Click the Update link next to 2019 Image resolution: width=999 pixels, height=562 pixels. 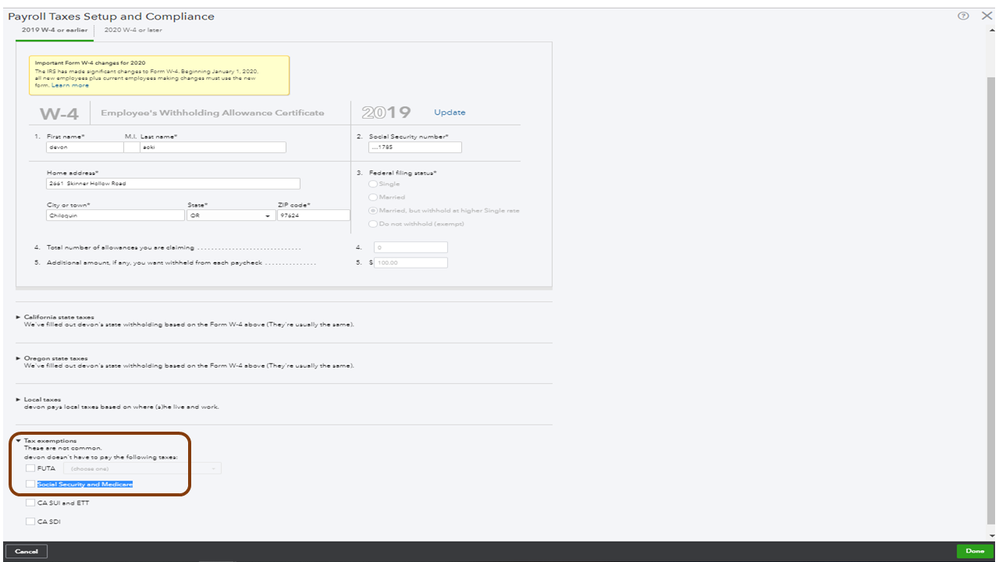pos(450,112)
